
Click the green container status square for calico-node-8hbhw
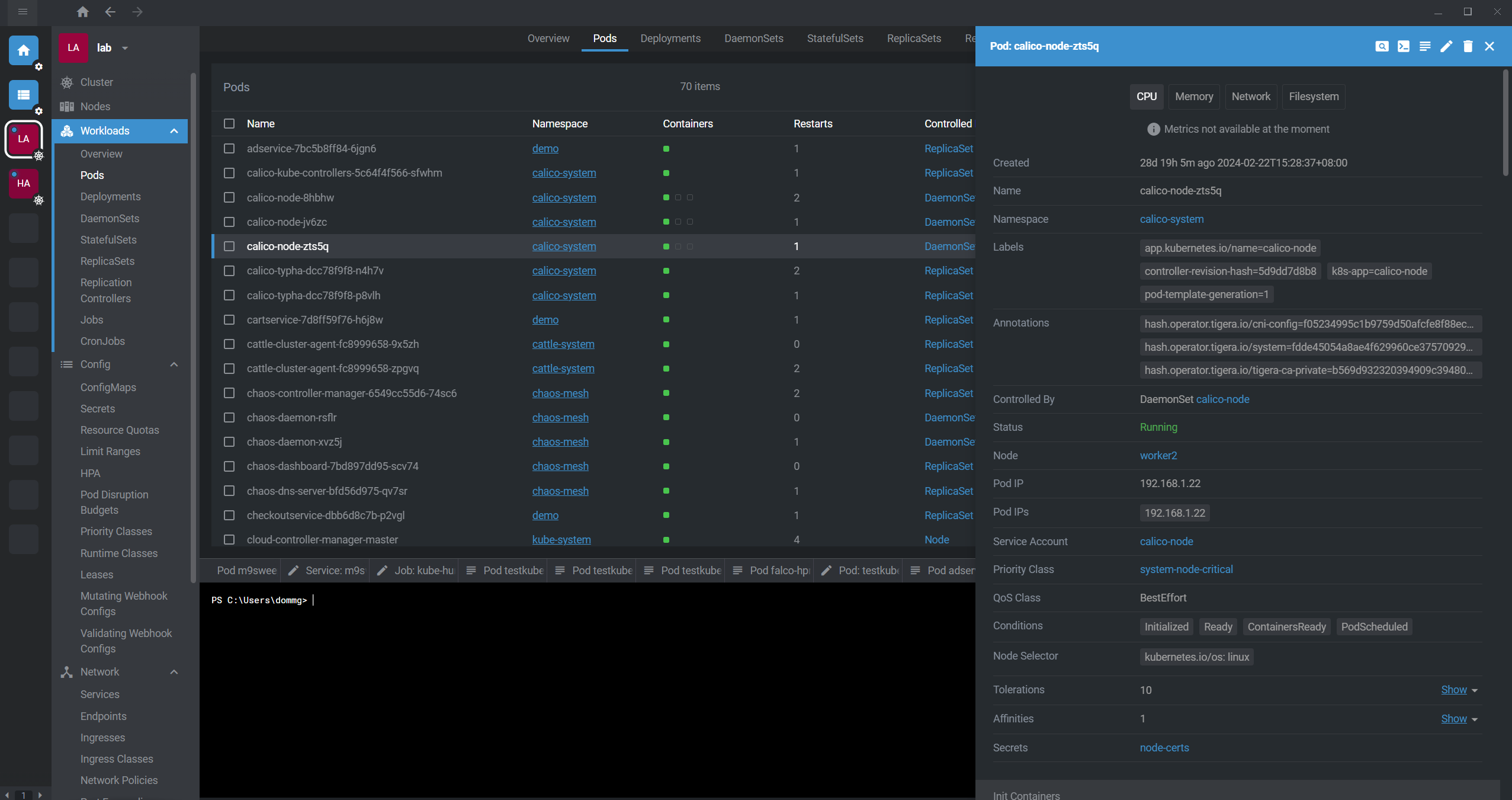[666, 198]
